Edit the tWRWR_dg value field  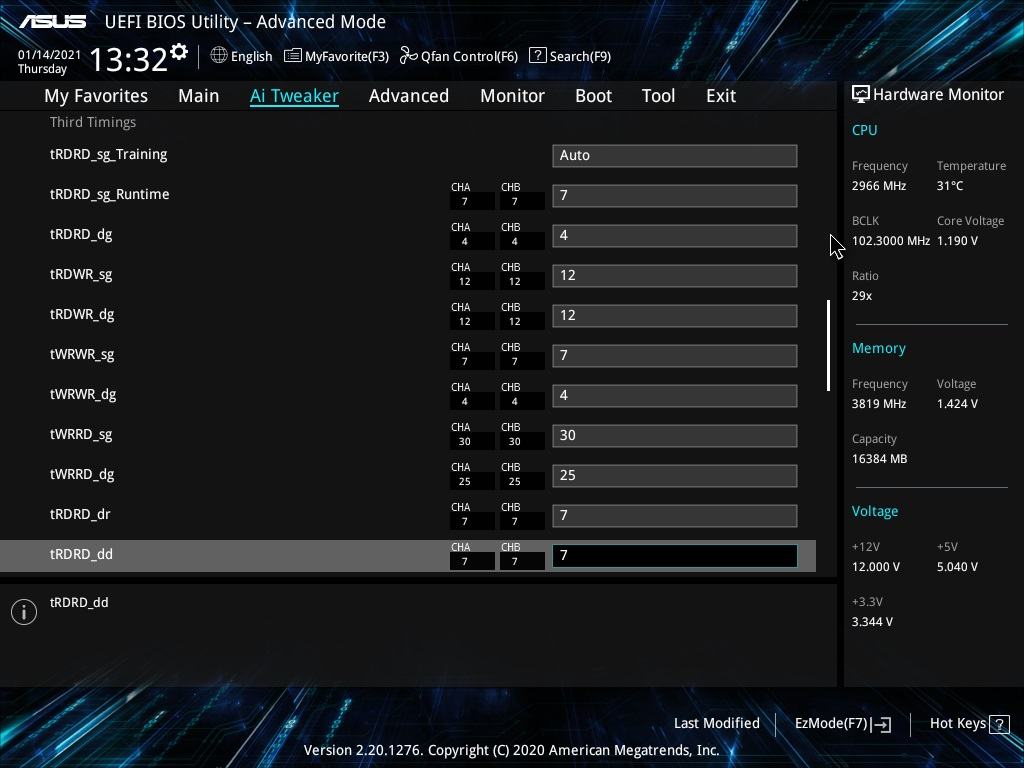tap(675, 396)
